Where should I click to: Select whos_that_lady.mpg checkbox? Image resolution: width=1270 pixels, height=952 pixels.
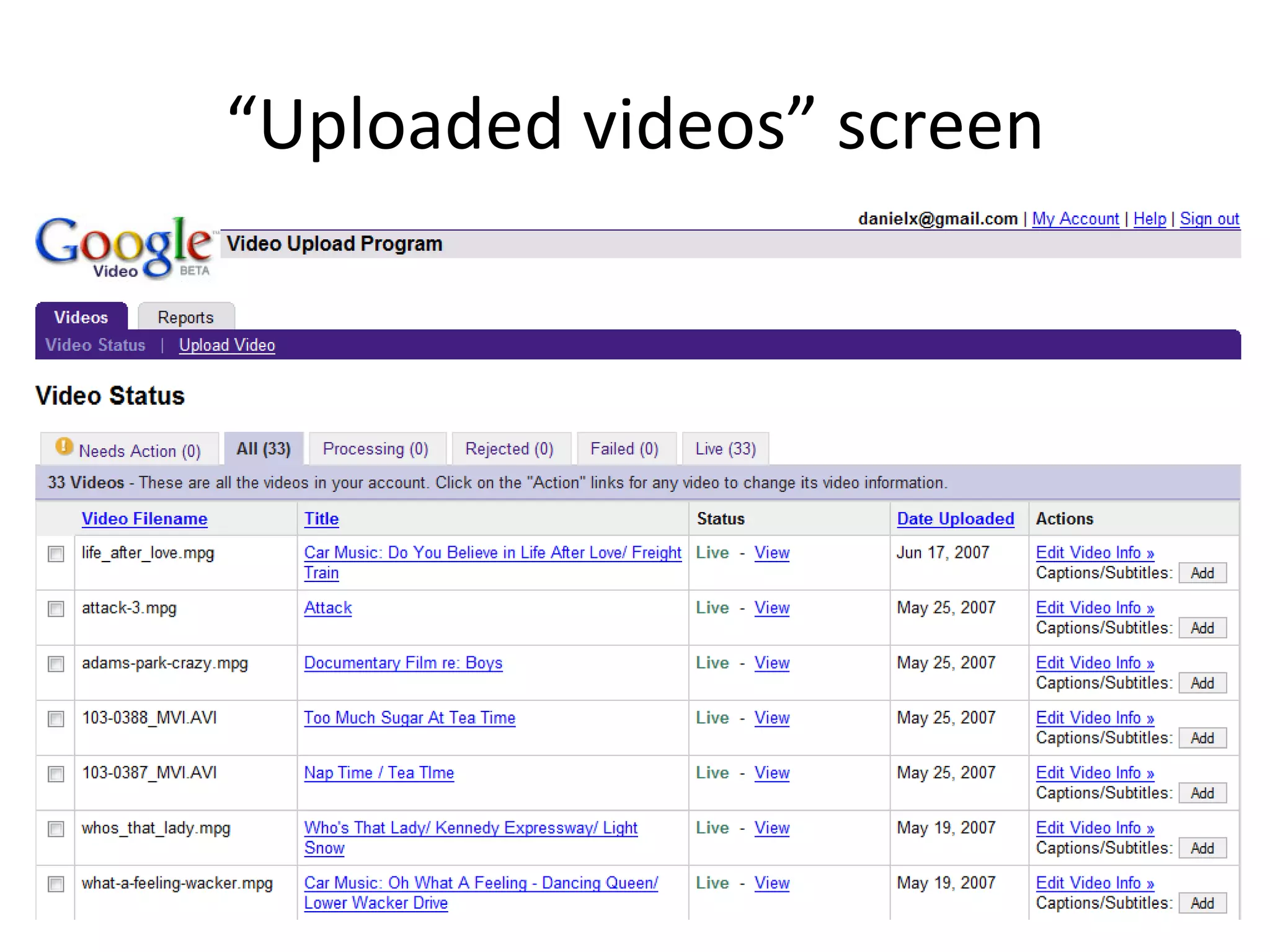click(x=56, y=829)
